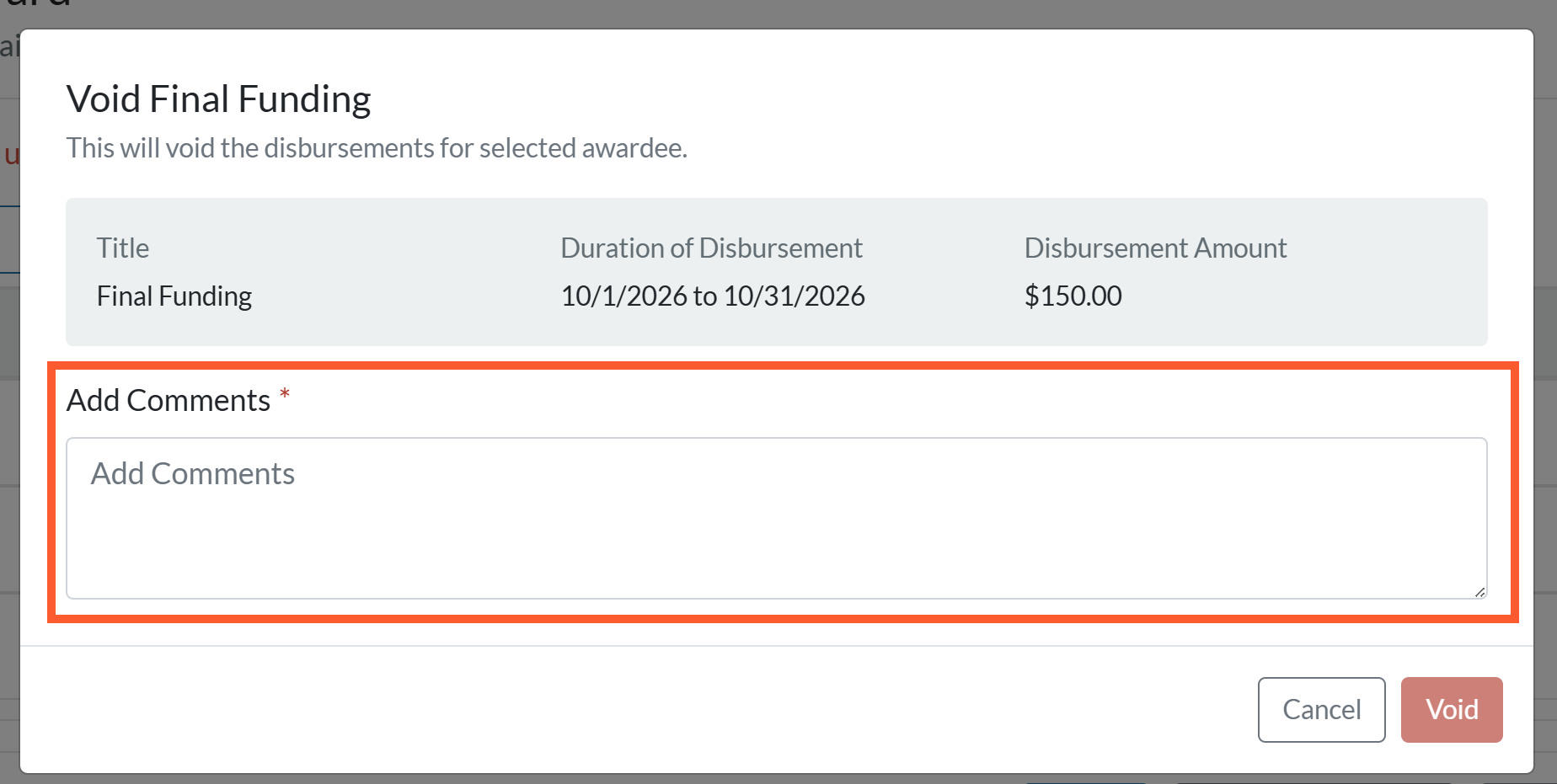Click the dialog footer area beside Cancel
Screen dimensions: 1557x784
click(x=632, y=709)
